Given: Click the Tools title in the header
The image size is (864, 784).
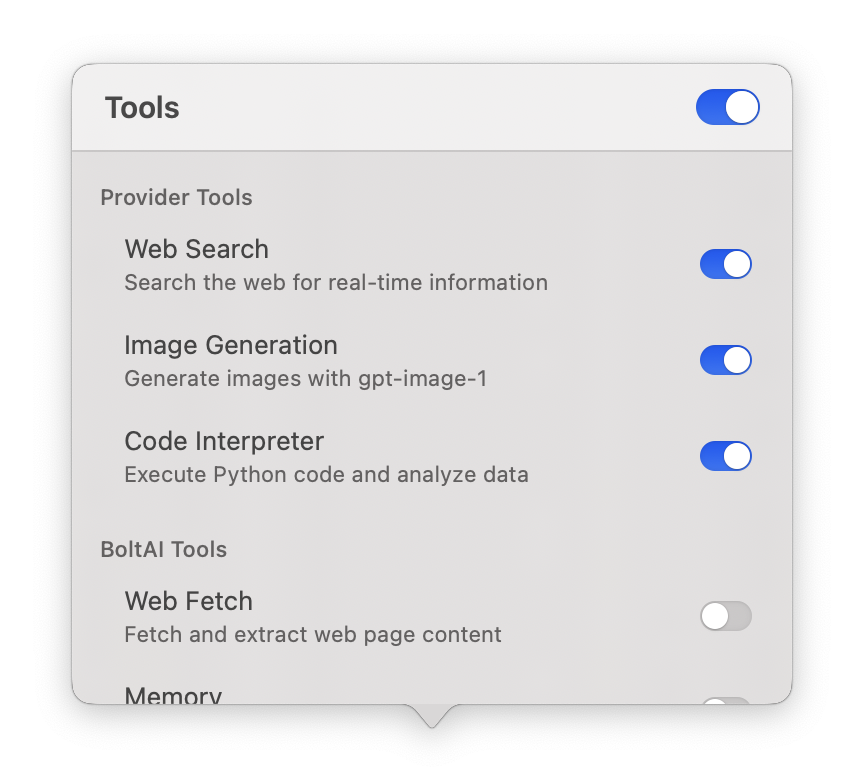Looking at the screenshot, I should 142,108.
